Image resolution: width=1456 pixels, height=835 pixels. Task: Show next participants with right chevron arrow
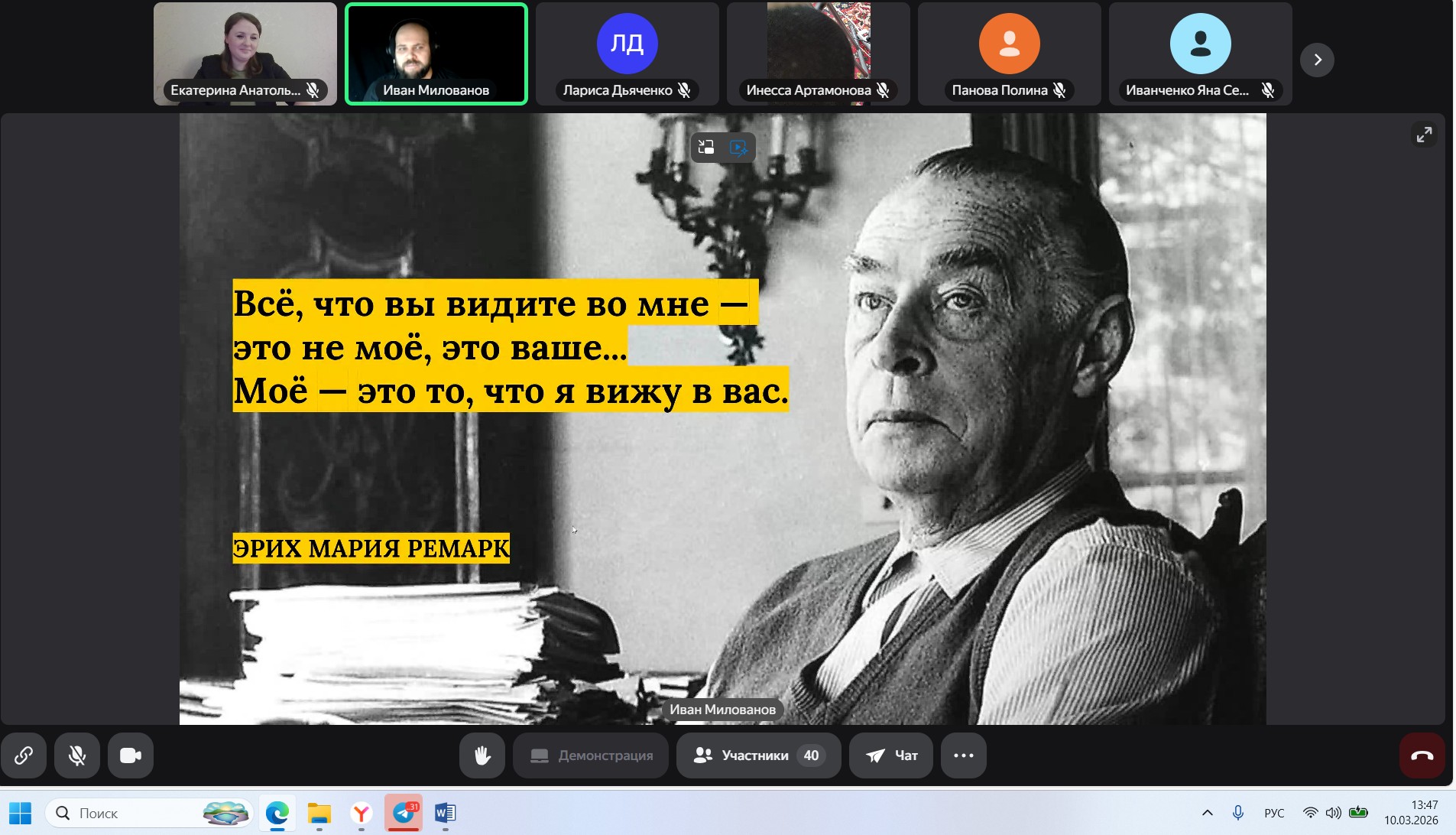click(1317, 60)
